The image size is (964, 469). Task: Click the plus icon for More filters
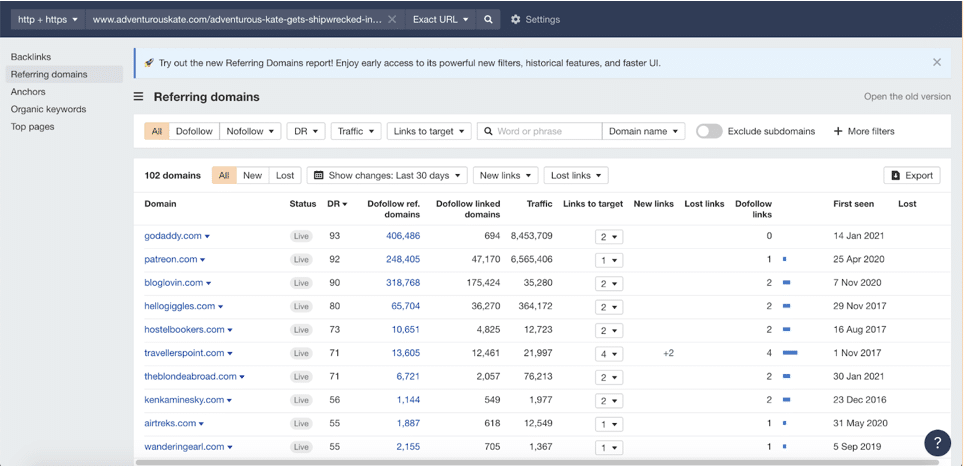pos(838,131)
